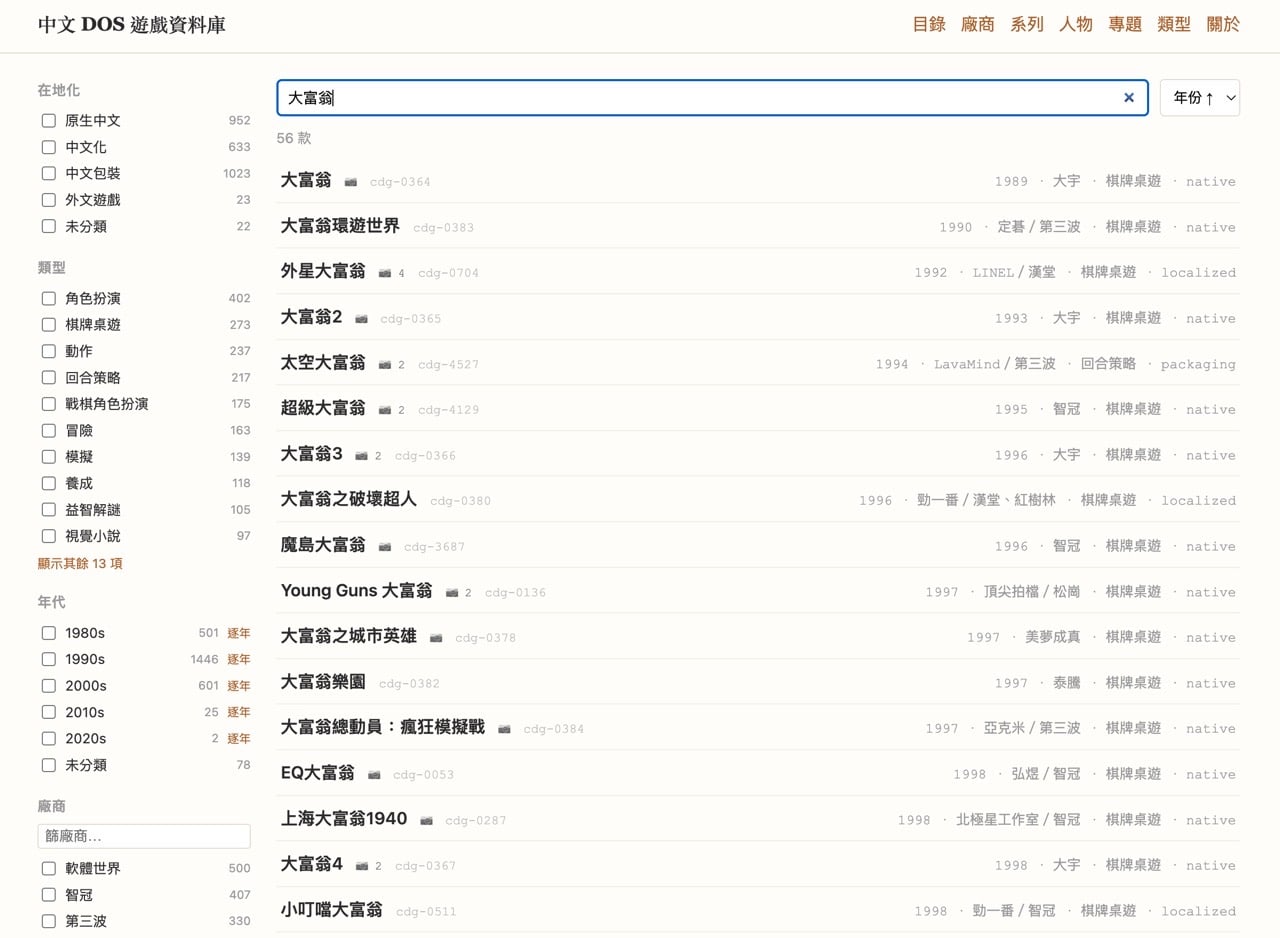This screenshot has width=1280, height=938.
Task: Click the screenshot icon beside 大富翁之城市英雄
Action: tap(436, 638)
